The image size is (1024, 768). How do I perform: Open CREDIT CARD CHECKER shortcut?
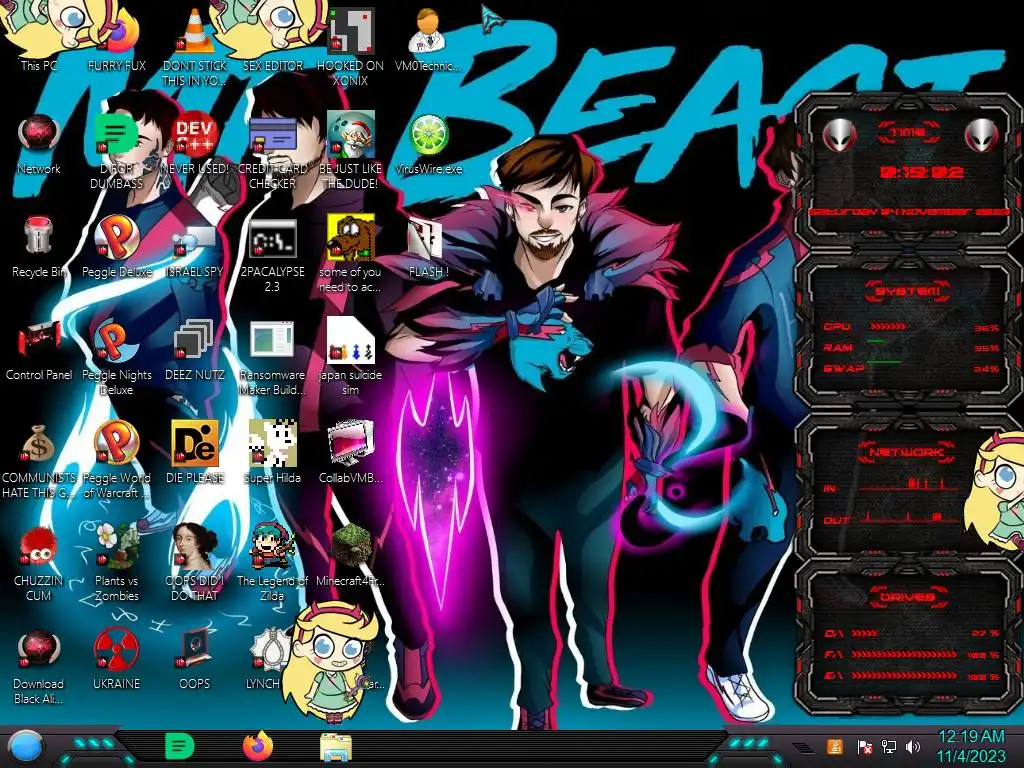pyautogui.click(x=272, y=135)
